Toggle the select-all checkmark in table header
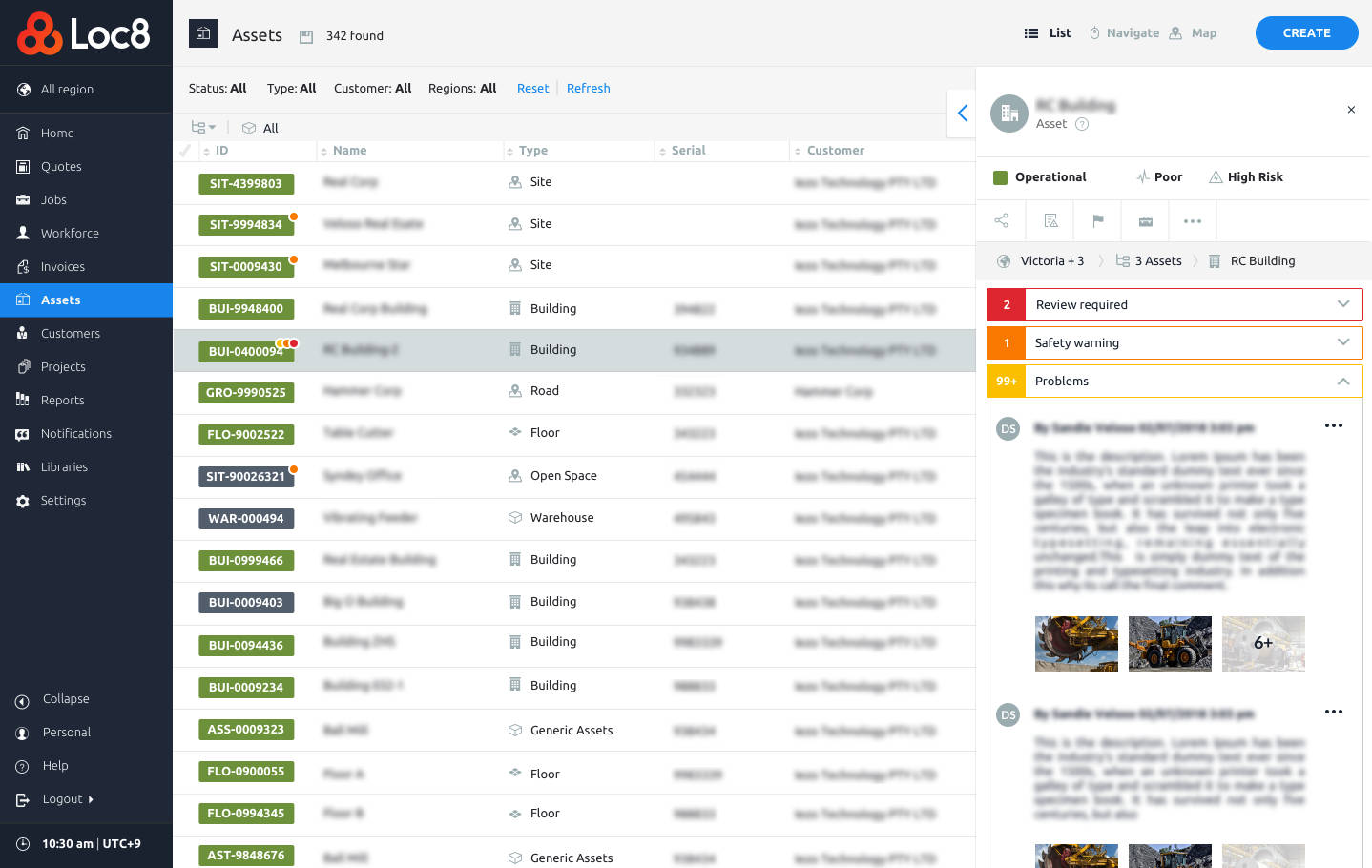 click(x=185, y=151)
